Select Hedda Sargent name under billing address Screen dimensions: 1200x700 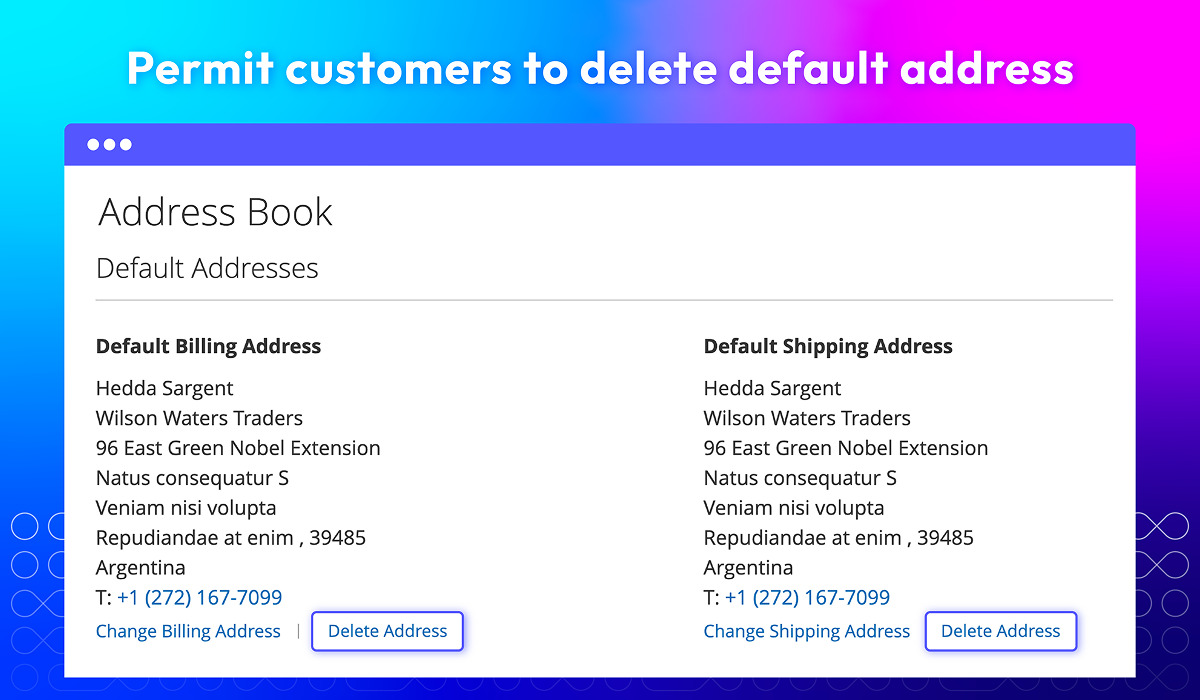(165, 388)
